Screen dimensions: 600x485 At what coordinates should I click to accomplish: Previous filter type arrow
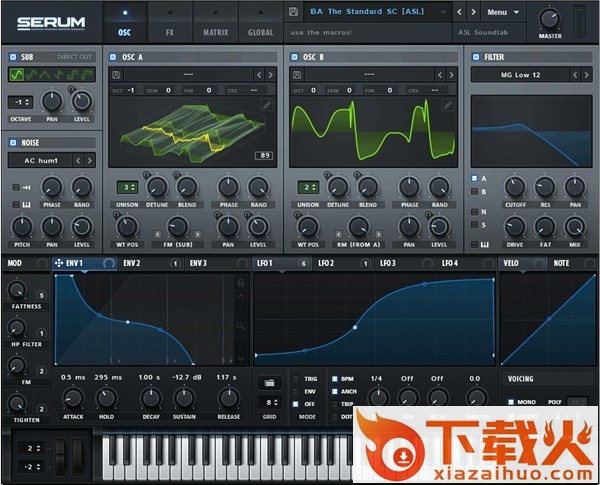575,75
